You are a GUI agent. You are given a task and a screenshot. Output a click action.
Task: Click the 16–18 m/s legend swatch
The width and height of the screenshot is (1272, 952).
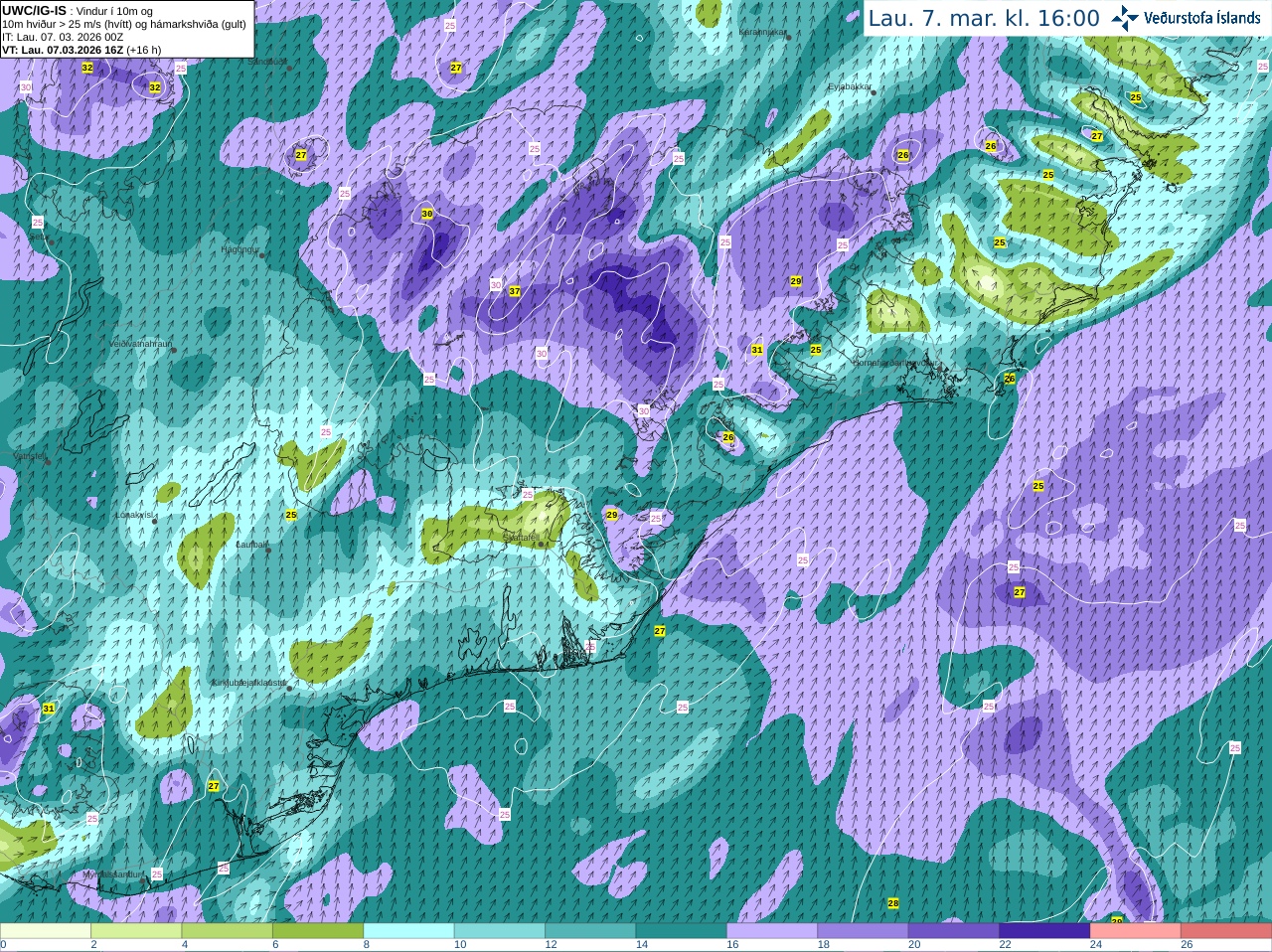(x=772, y=931)
